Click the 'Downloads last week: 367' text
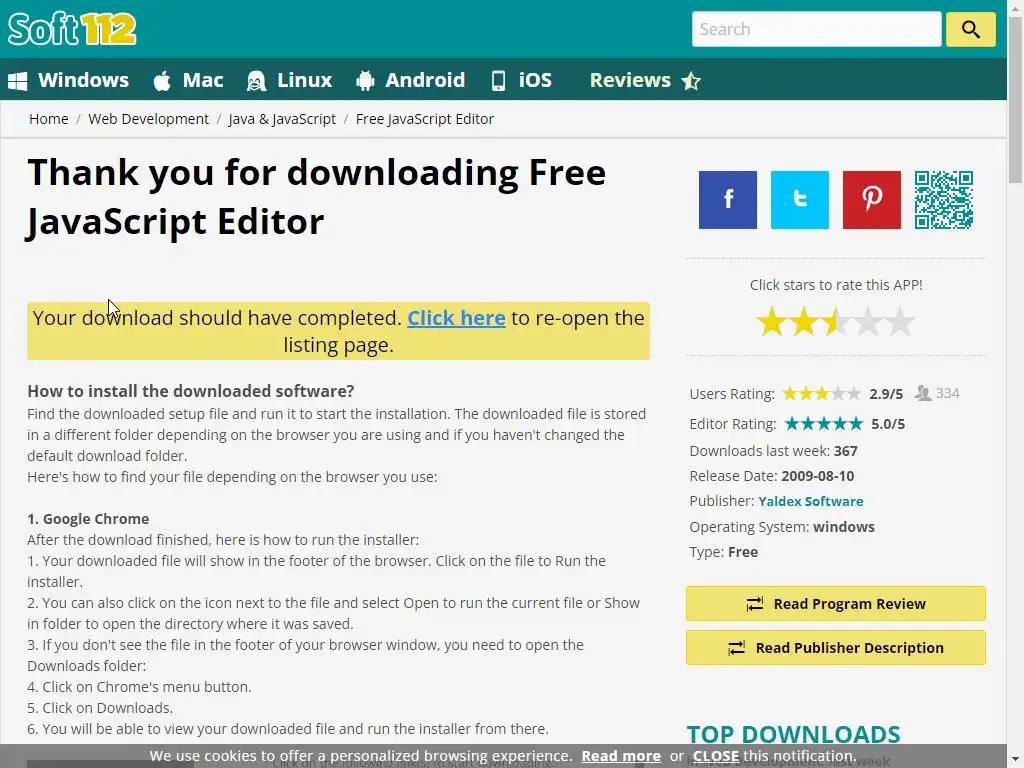 pyautogui.click(x=773, y=451)
